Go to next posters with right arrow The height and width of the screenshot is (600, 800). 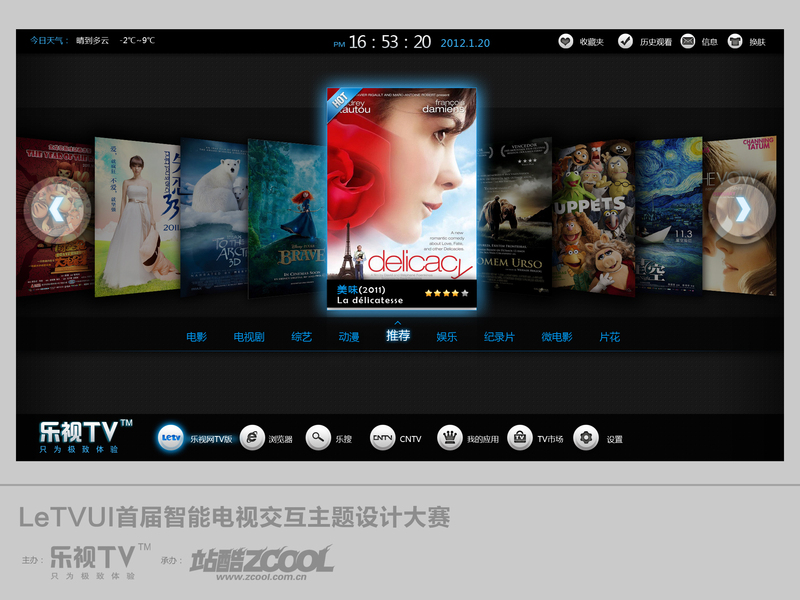pos(743,210)
